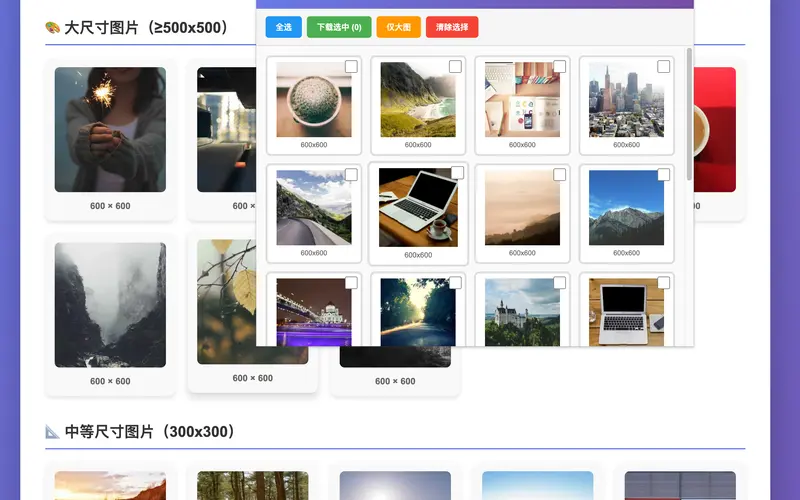The image size is (800, 500).
Task: Open the sparkler photo on the page
Action: click(110, 129)
